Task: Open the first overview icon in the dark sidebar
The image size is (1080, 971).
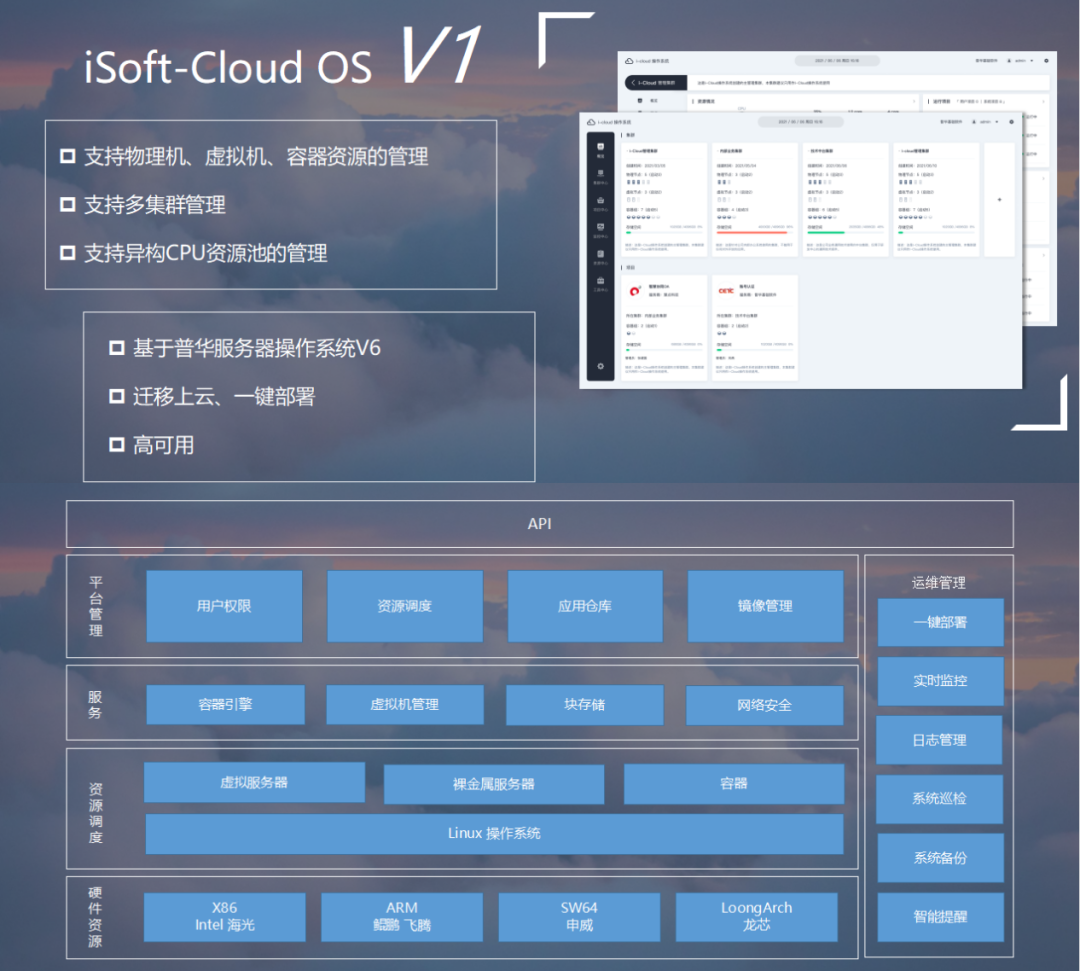Action: point(601,147)
